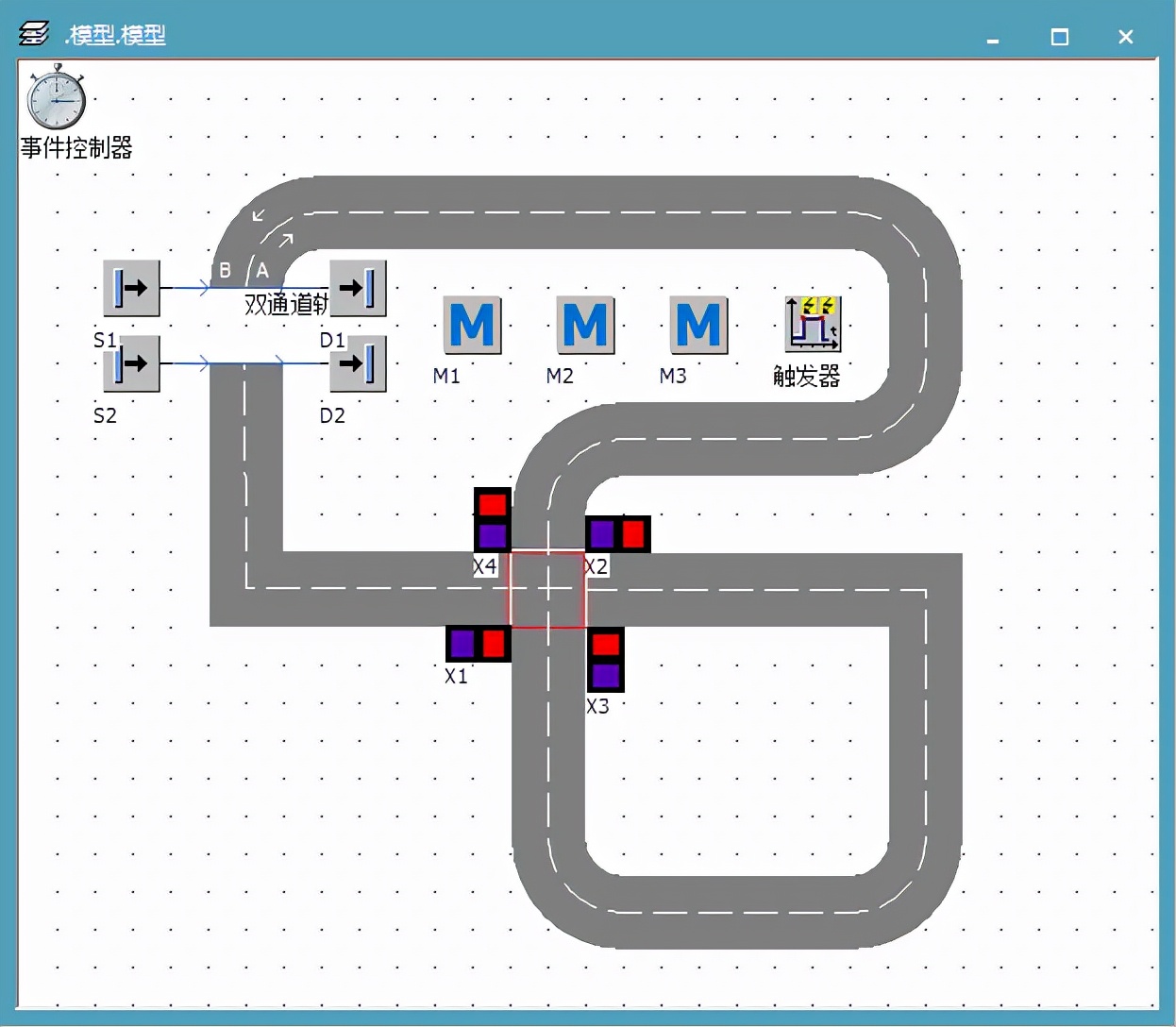
Task: Select the S2 source object
Action: pos(131,363)
